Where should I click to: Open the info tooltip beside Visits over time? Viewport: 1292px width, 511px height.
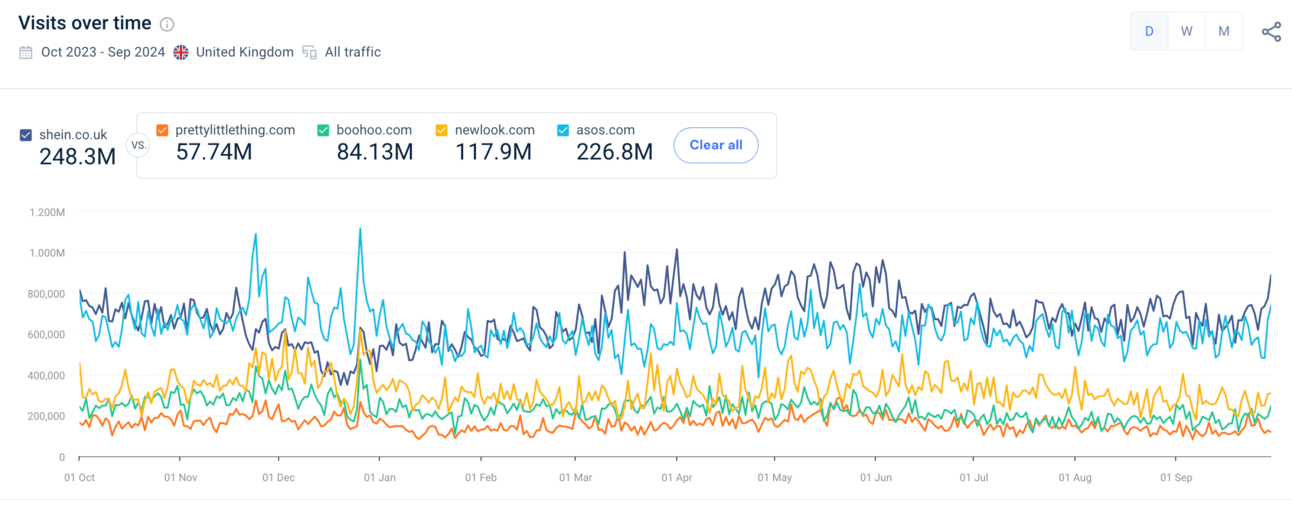tap(167, 24)
